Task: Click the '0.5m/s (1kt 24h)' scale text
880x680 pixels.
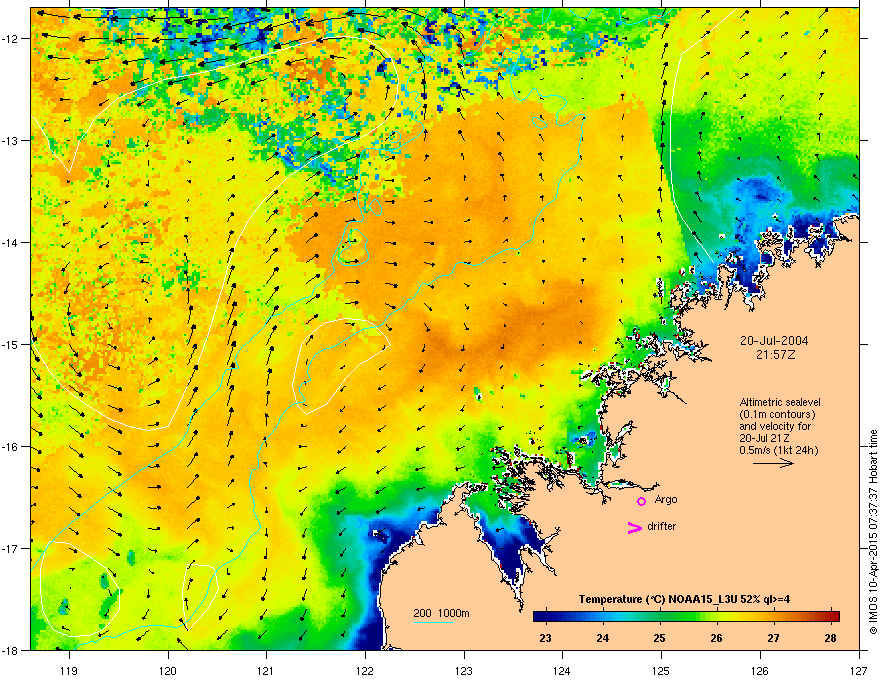Action: point(778,450)
